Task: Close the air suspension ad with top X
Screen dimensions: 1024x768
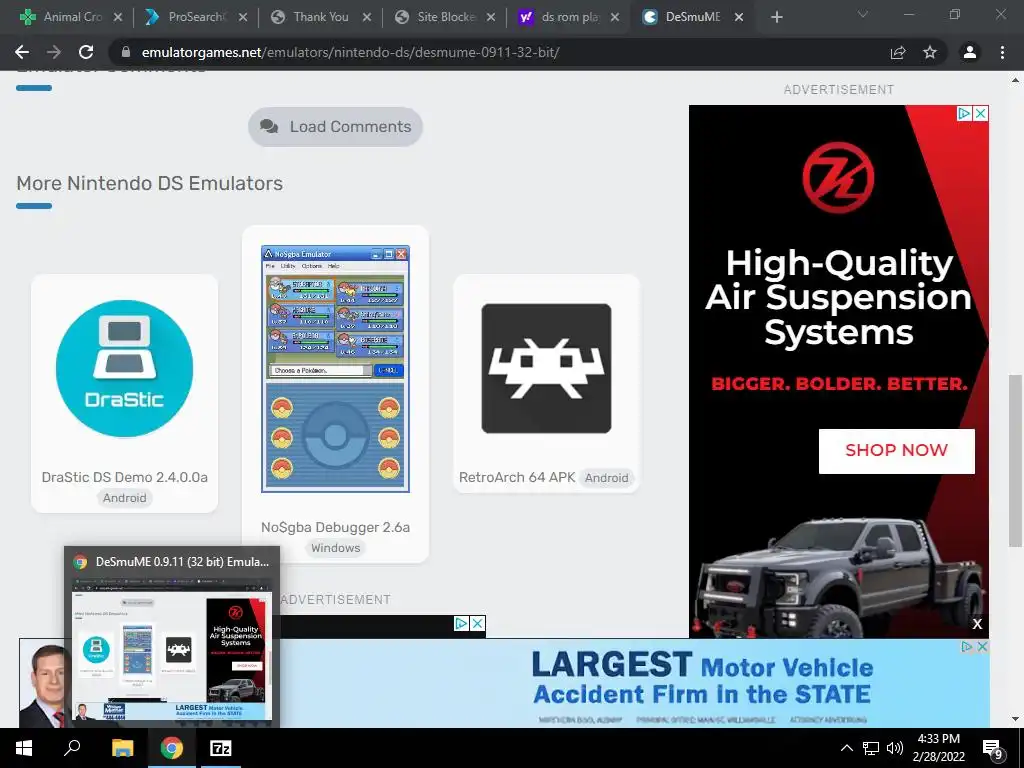Action: pos(980,114)
